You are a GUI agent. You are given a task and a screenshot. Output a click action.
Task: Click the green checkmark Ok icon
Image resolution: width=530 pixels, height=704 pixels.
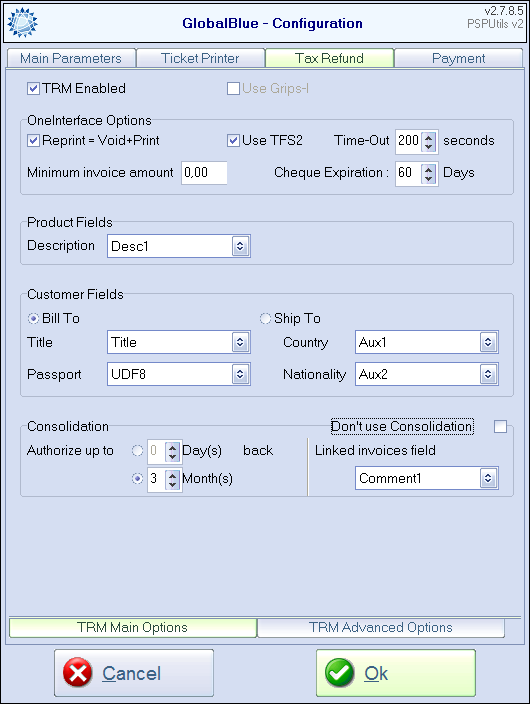(x=340, y=673)
